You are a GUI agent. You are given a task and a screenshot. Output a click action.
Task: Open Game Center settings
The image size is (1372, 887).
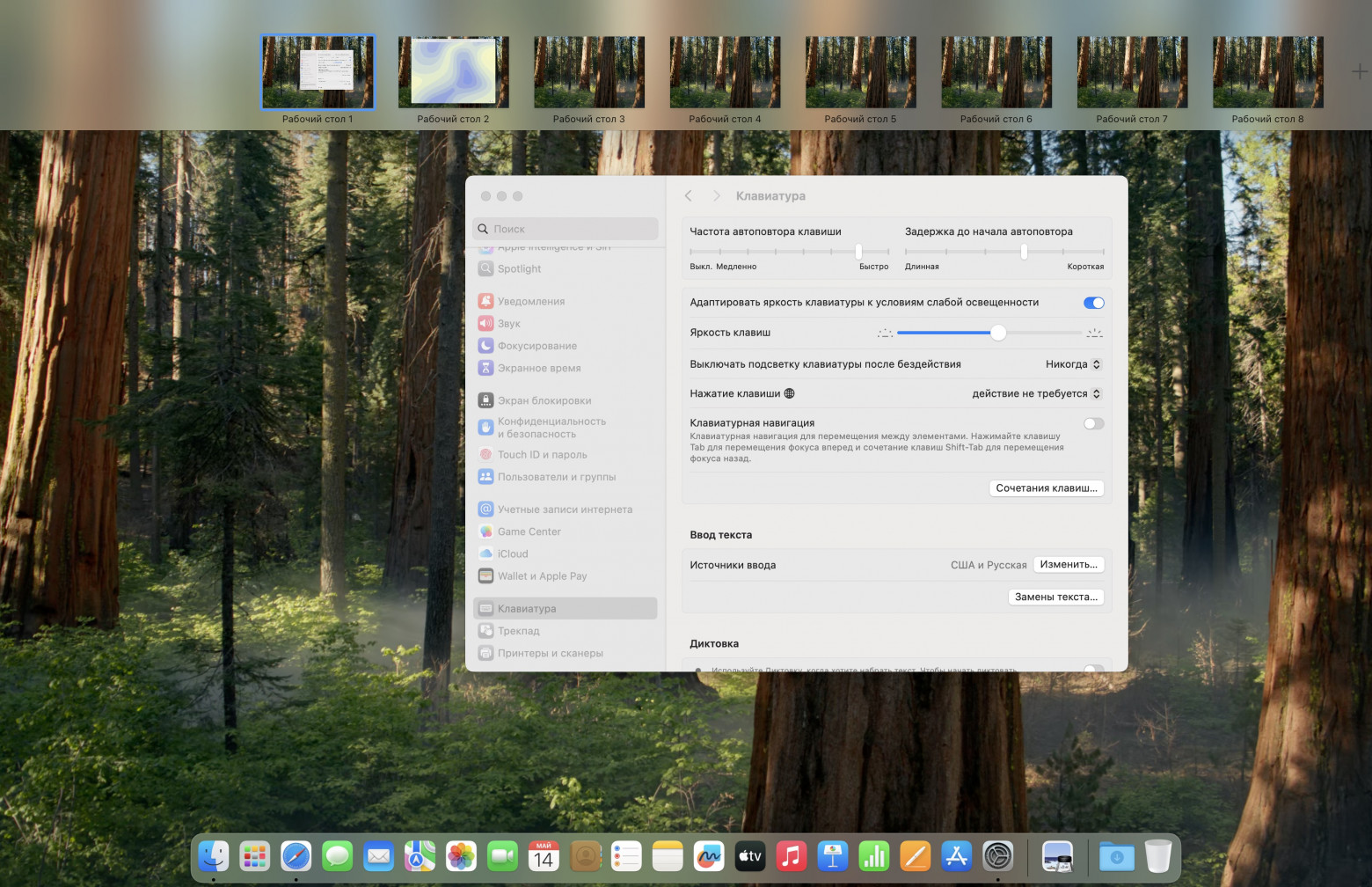(x=529, y=531)
